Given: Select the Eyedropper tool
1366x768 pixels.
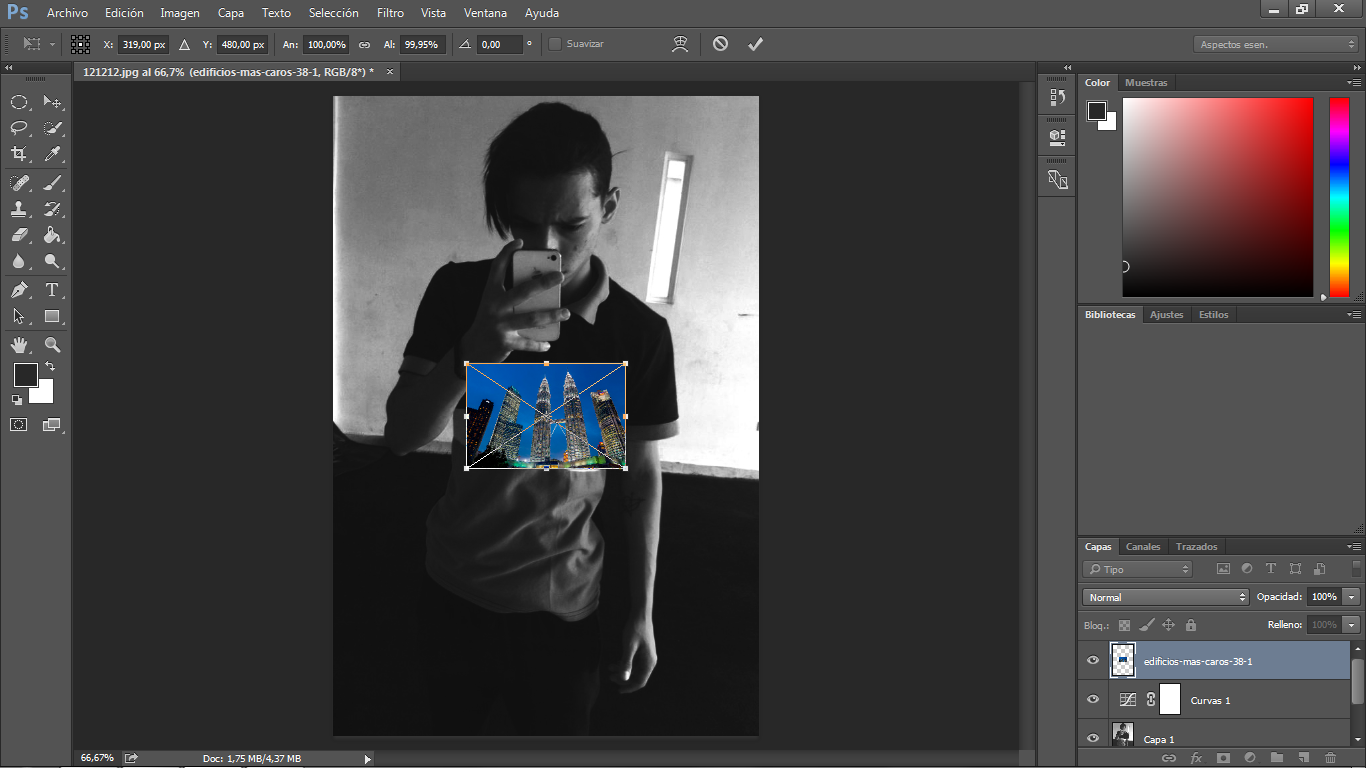Looking at the screenshot, I should (x=52, y=154).
